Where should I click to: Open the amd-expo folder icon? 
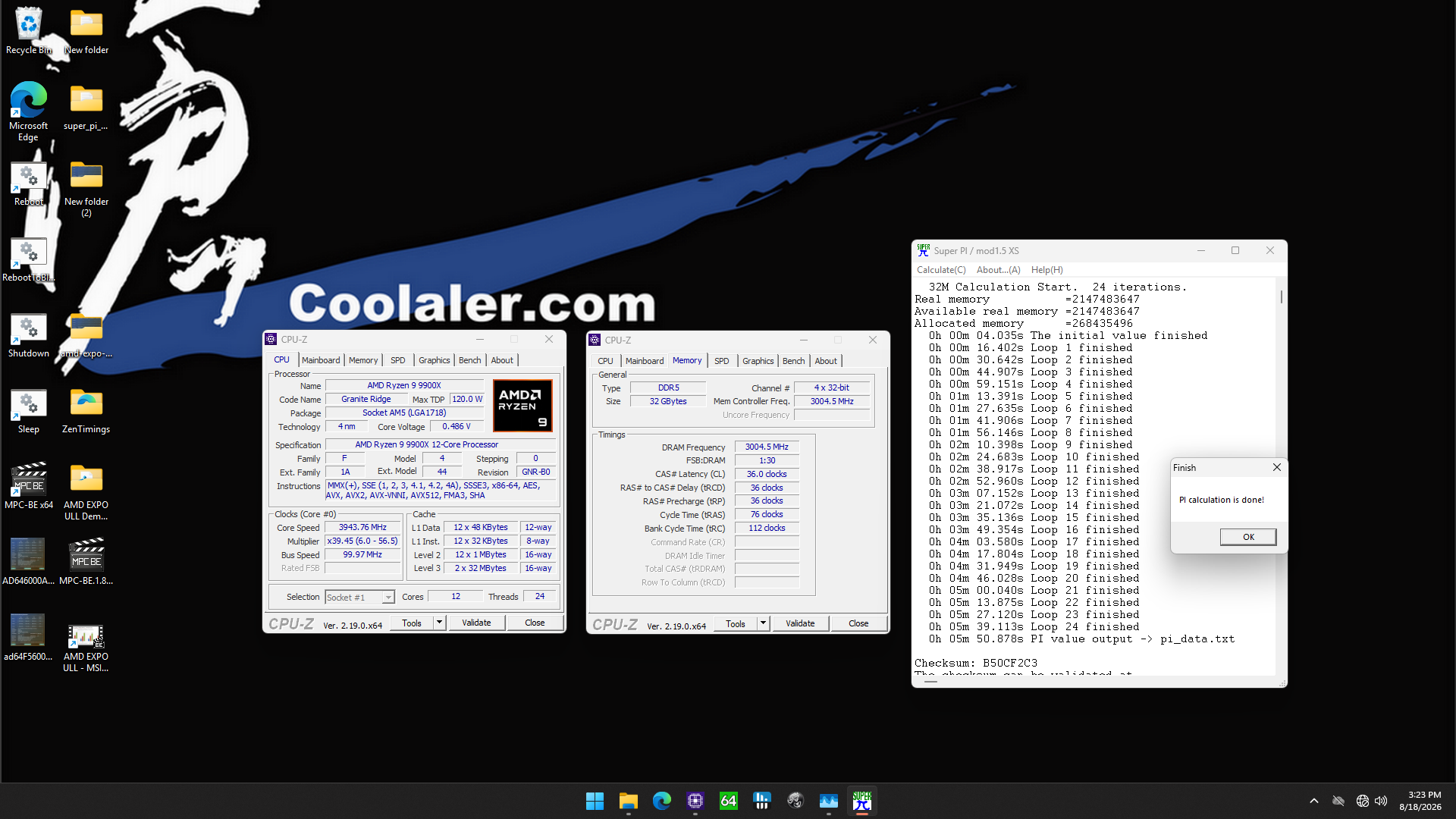(86, 334)
